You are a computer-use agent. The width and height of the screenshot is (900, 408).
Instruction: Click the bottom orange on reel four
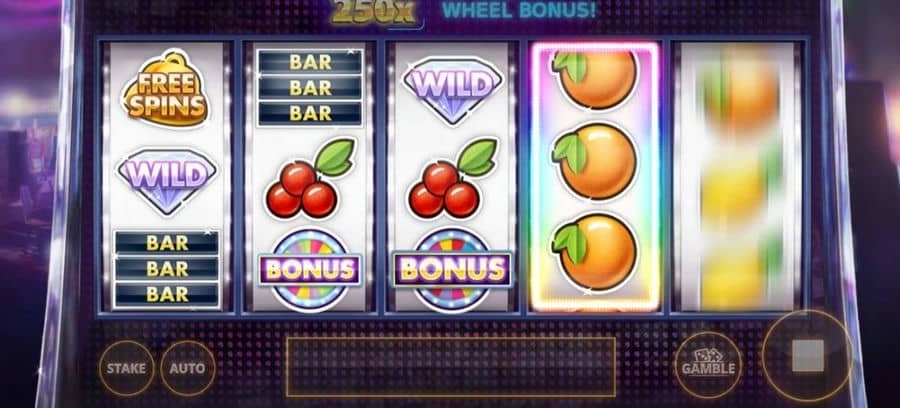click(x=595, y=251)
